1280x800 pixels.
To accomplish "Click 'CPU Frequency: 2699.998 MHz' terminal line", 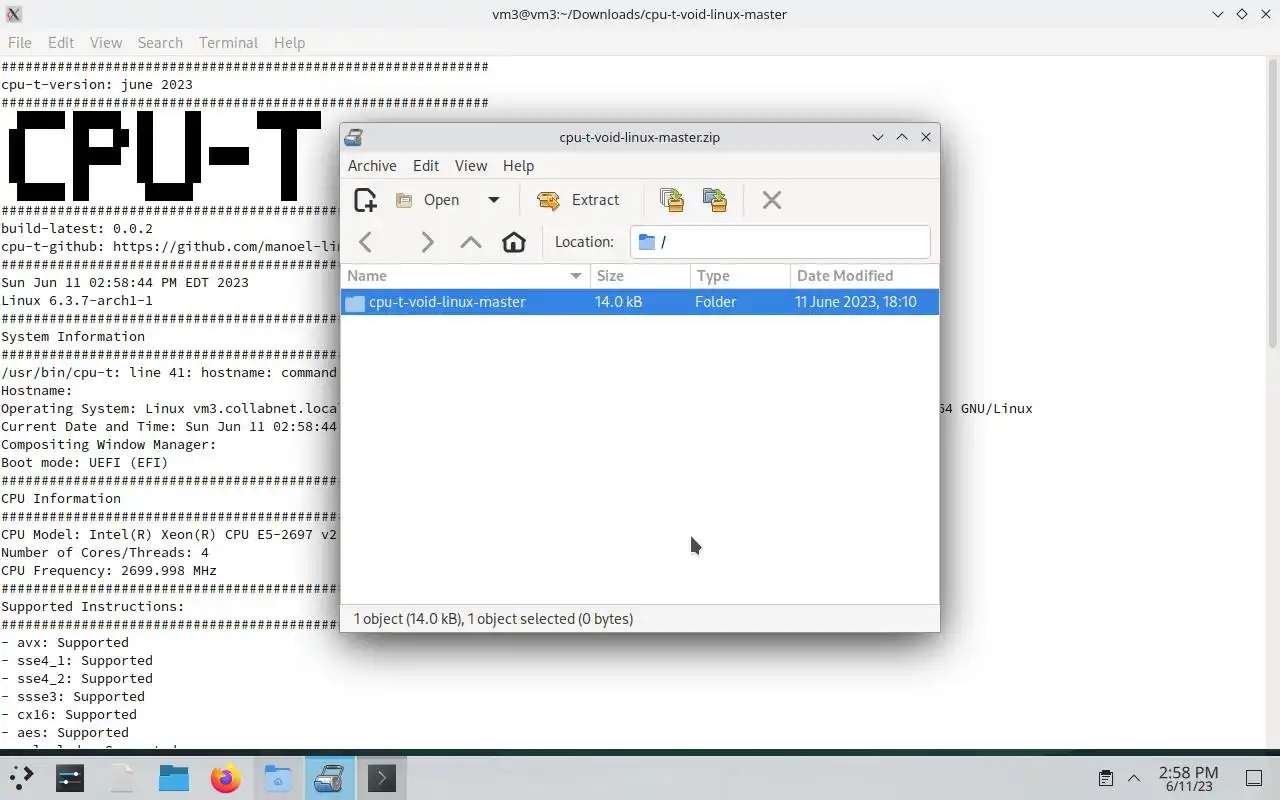I will click(x=109, y=571).
